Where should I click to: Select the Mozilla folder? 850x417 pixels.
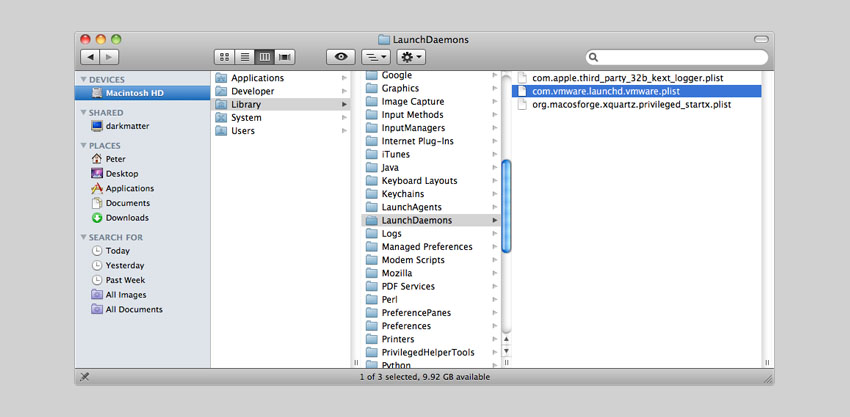tap(431, 273)
